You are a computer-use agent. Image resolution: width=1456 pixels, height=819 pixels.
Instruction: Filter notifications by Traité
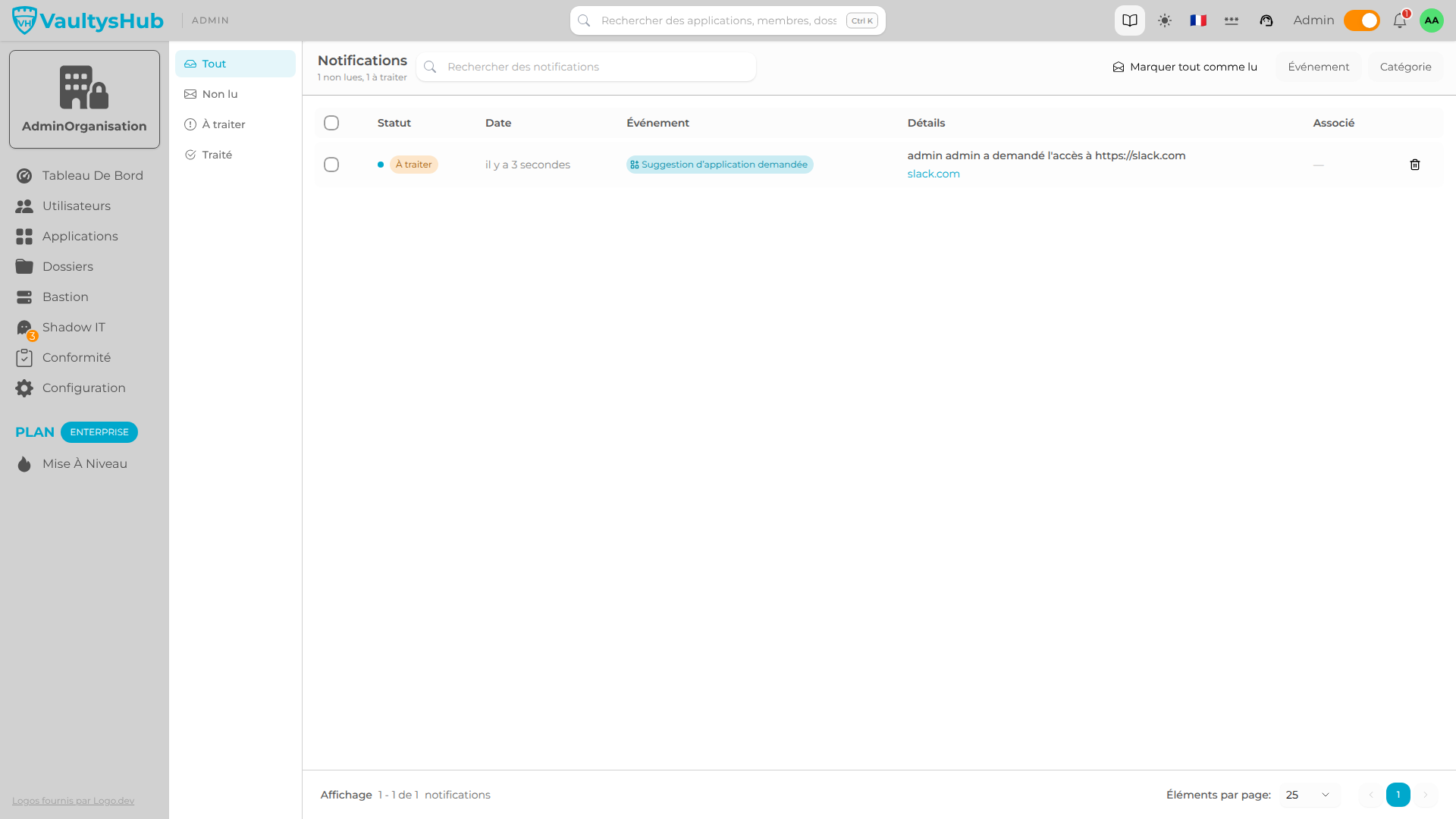[235, 155]
